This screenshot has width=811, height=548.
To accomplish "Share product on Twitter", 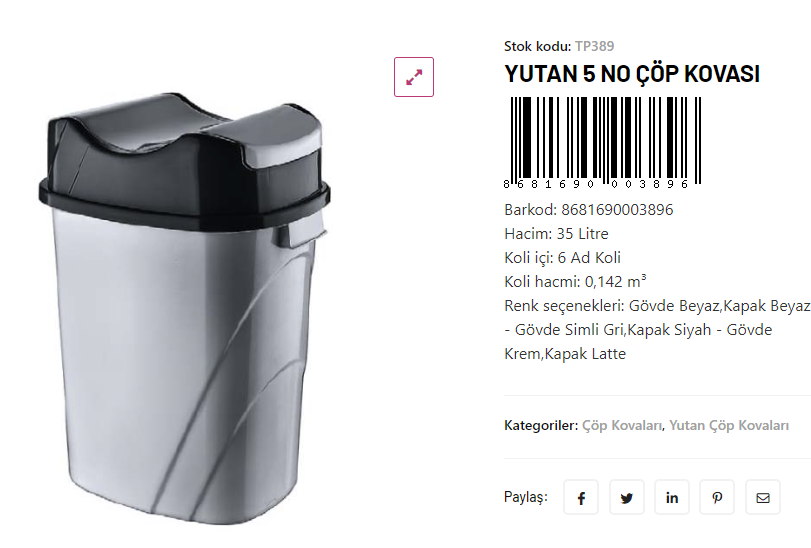I will click(x=626, y=497).
